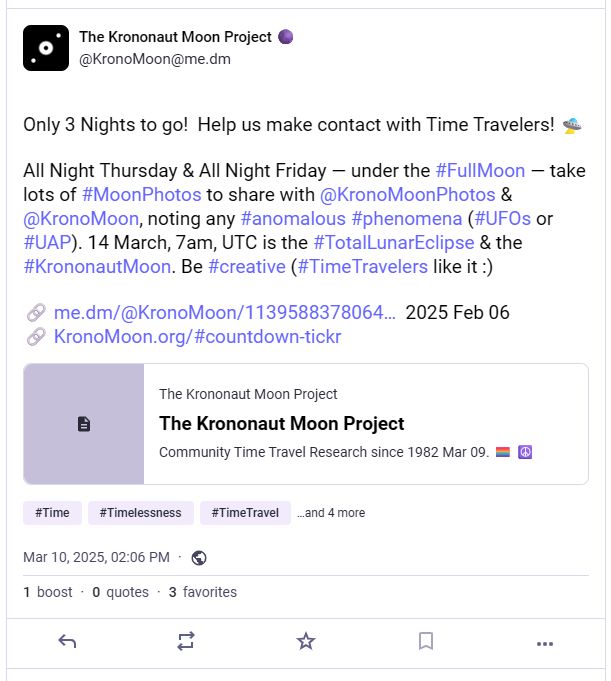611x681 pixels.
Task: Open the Krononaut Moon Project preview card title
Action: [x=281, y=423]
